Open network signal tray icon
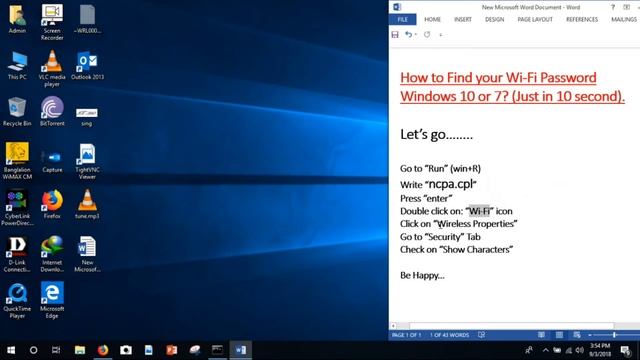 tap(569, 350)
